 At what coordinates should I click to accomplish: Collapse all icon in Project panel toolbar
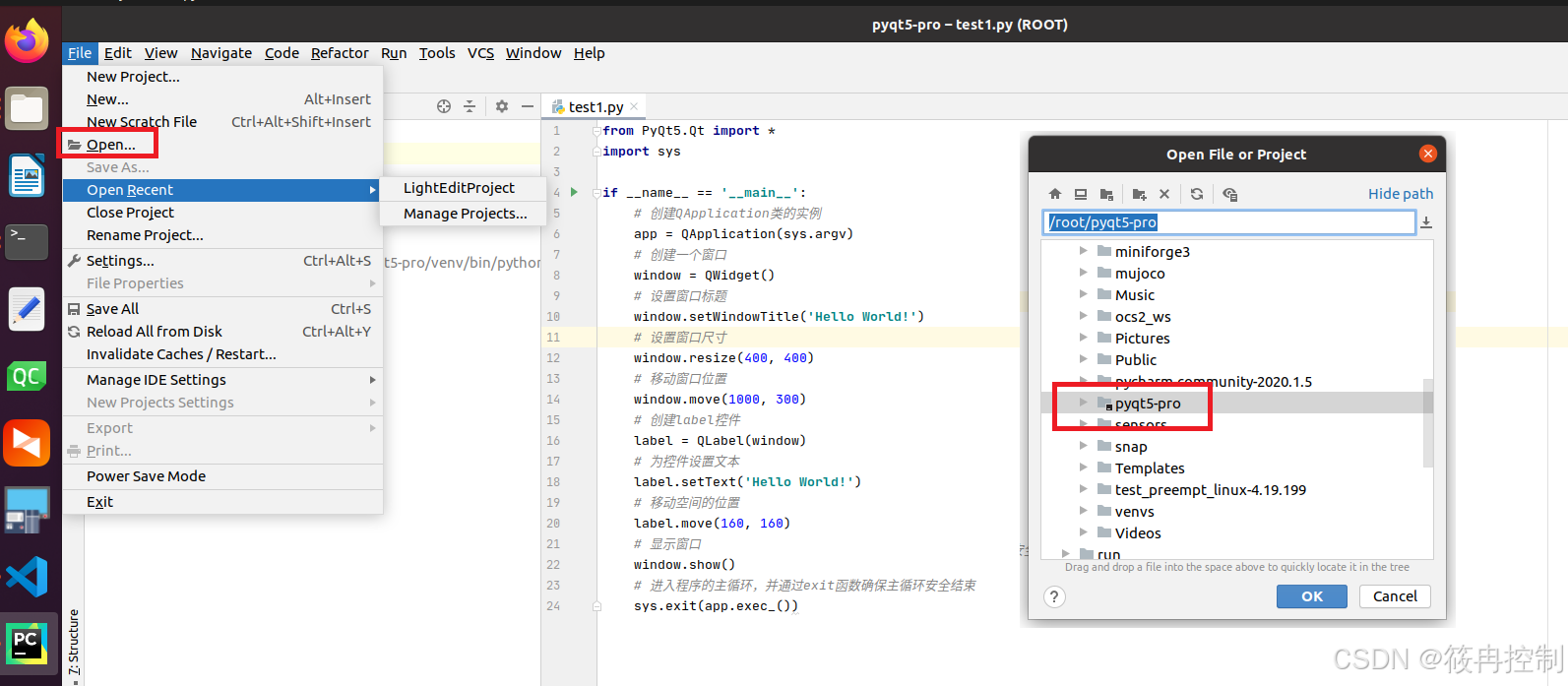click(470, 106)
